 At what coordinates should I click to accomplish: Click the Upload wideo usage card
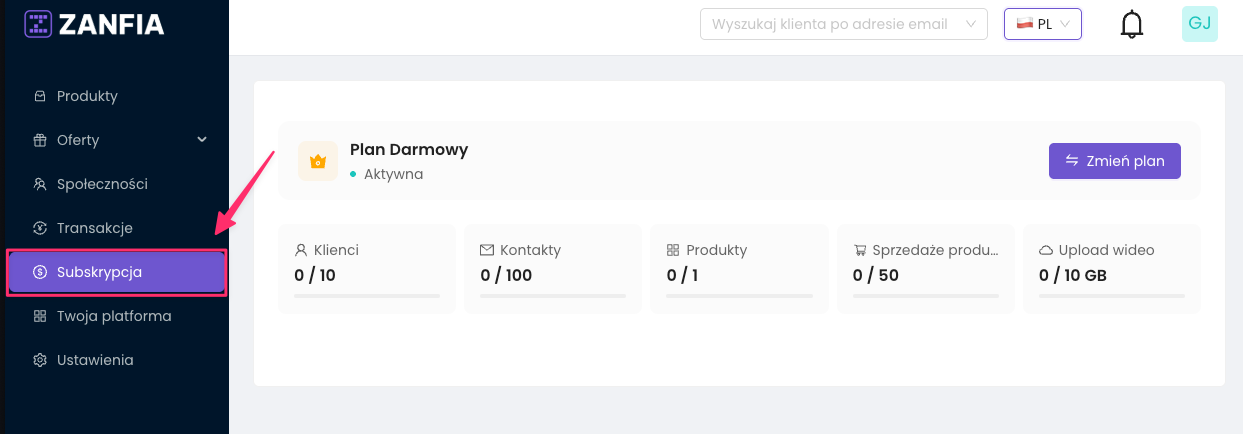pyautogui.click(x=1111, y=268)
